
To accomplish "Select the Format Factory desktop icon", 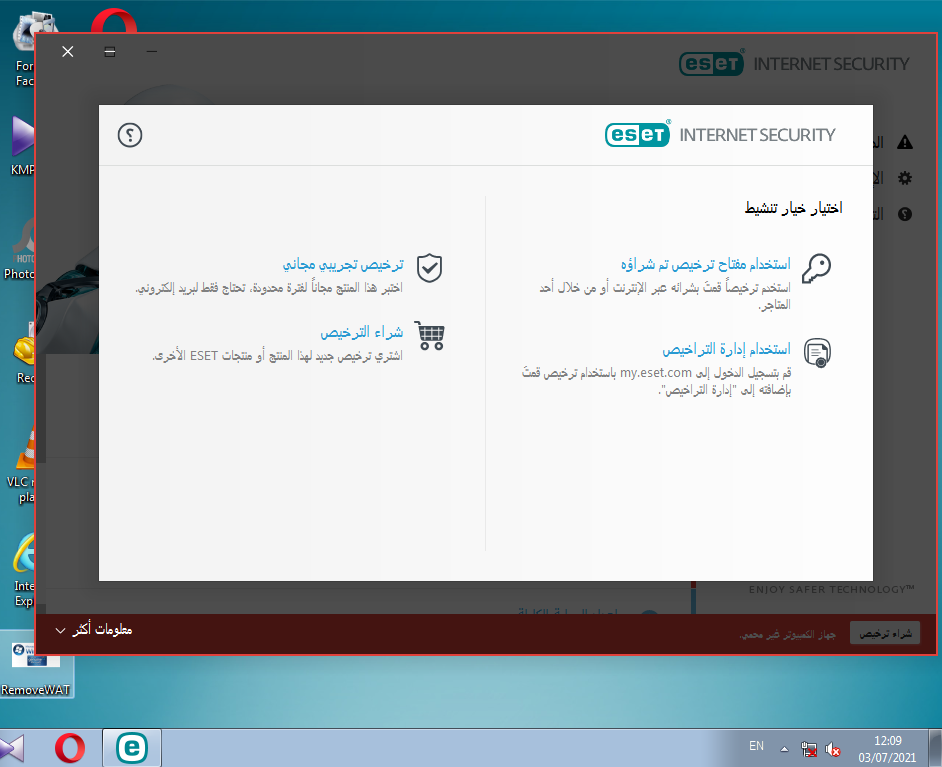I will tap(23, 49).
